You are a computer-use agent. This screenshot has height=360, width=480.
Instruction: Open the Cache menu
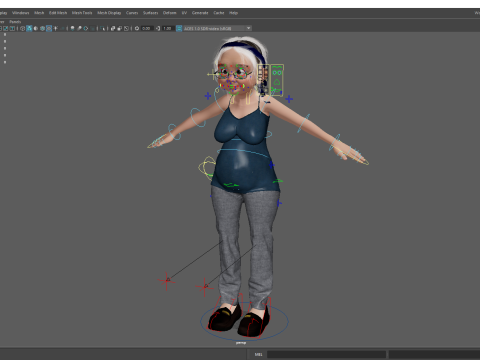pos(219,13)
